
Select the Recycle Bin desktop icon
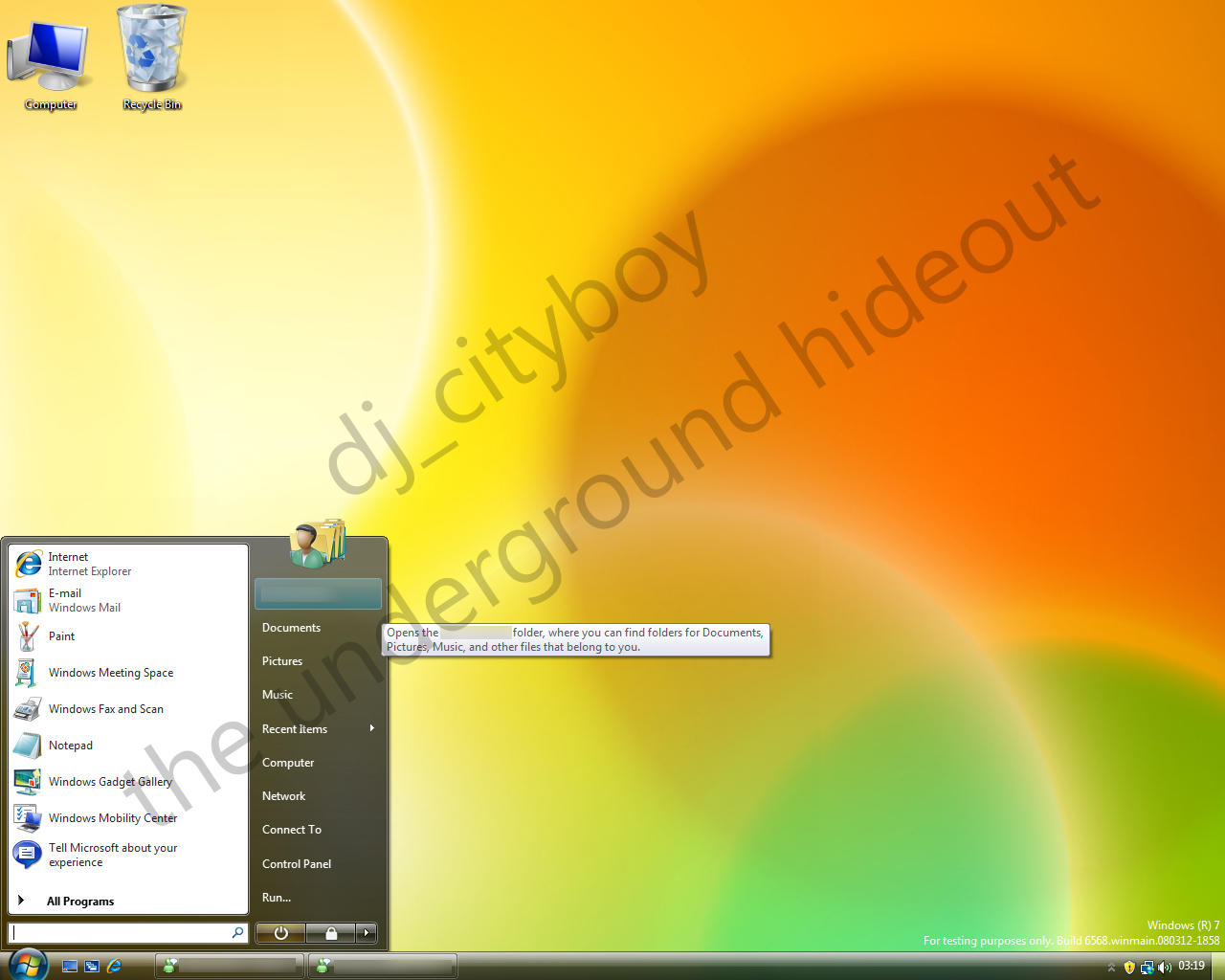tap(151, 59)
